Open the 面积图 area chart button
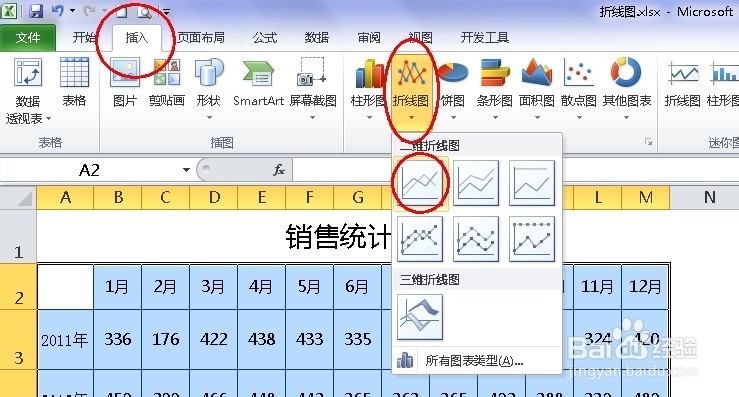The height and width of the screenshot is (397, 739). coord(537,88)
